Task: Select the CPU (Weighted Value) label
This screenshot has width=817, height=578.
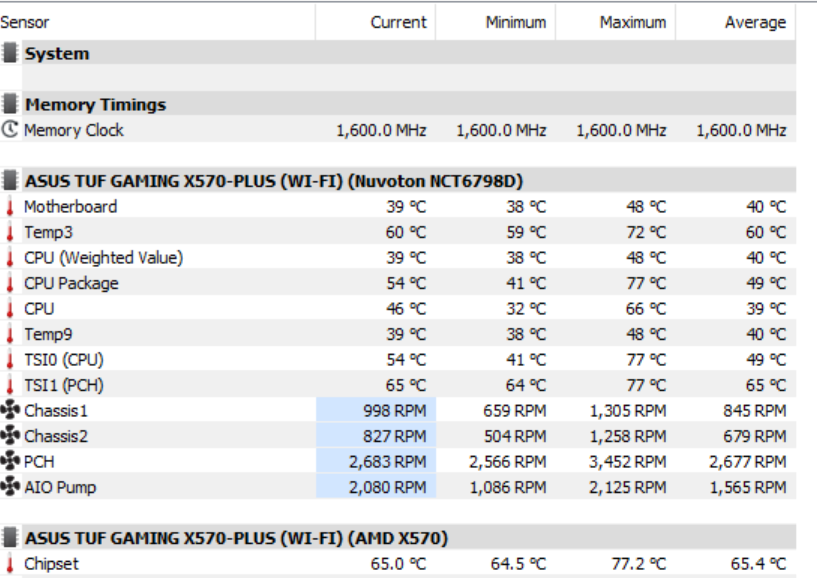Action: click(104, 258)
